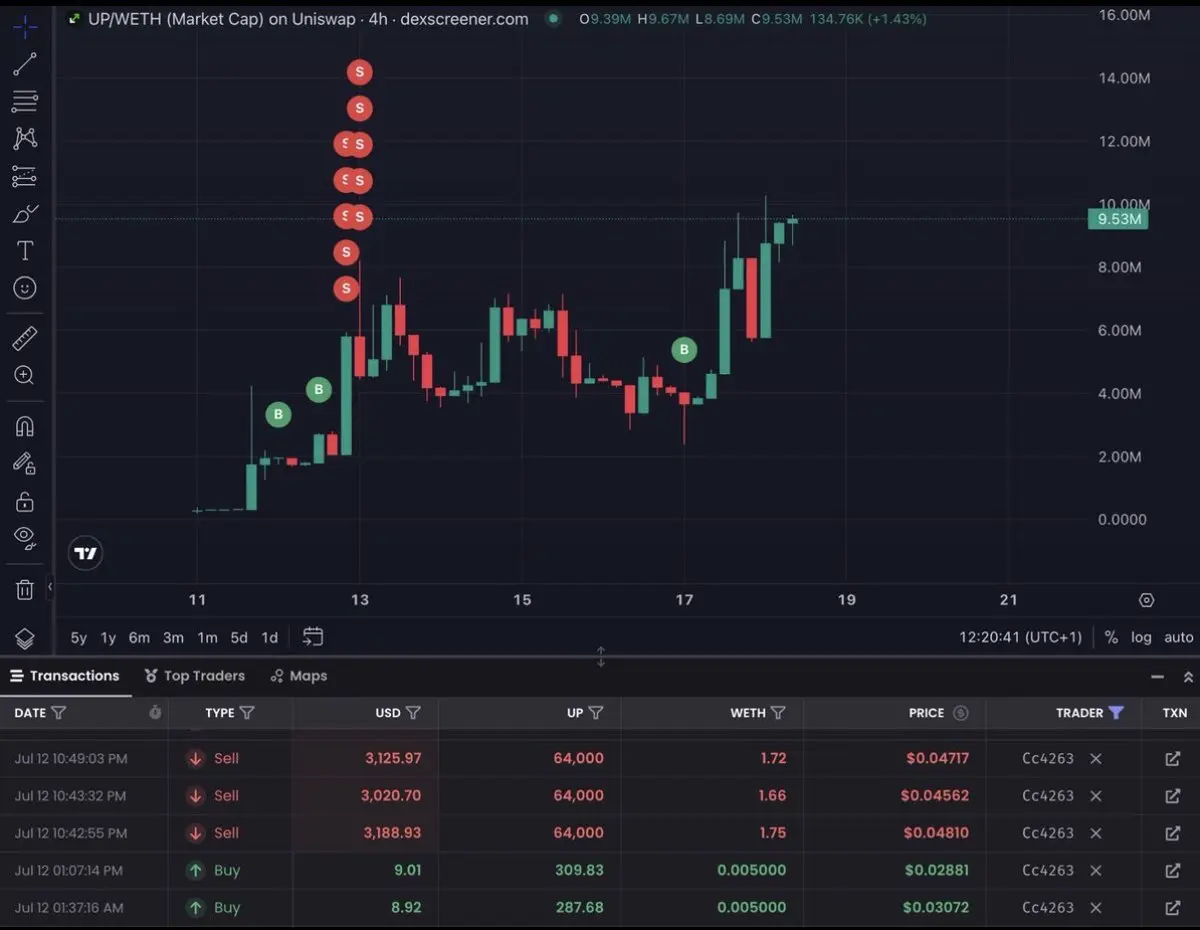Open timezone menu 12:20:41 (UTC+1)
Screen dimensions: 1200x930
(x=1020, y=637)
